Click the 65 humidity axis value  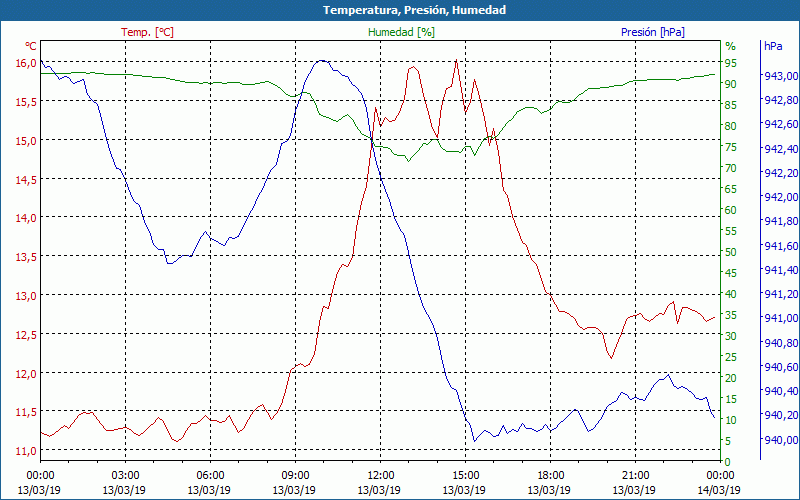[731, 189]
